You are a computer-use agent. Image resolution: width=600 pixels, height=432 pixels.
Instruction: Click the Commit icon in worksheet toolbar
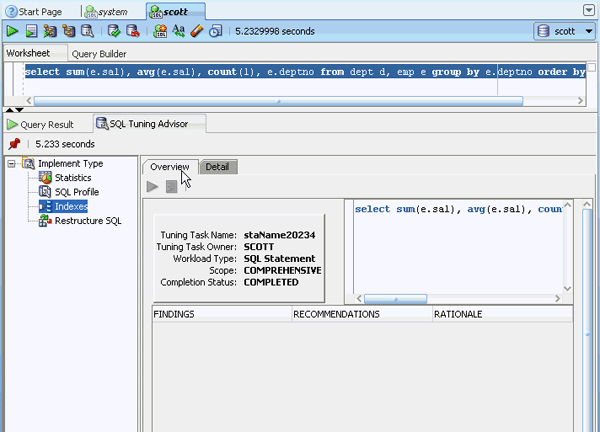[114, 31]
